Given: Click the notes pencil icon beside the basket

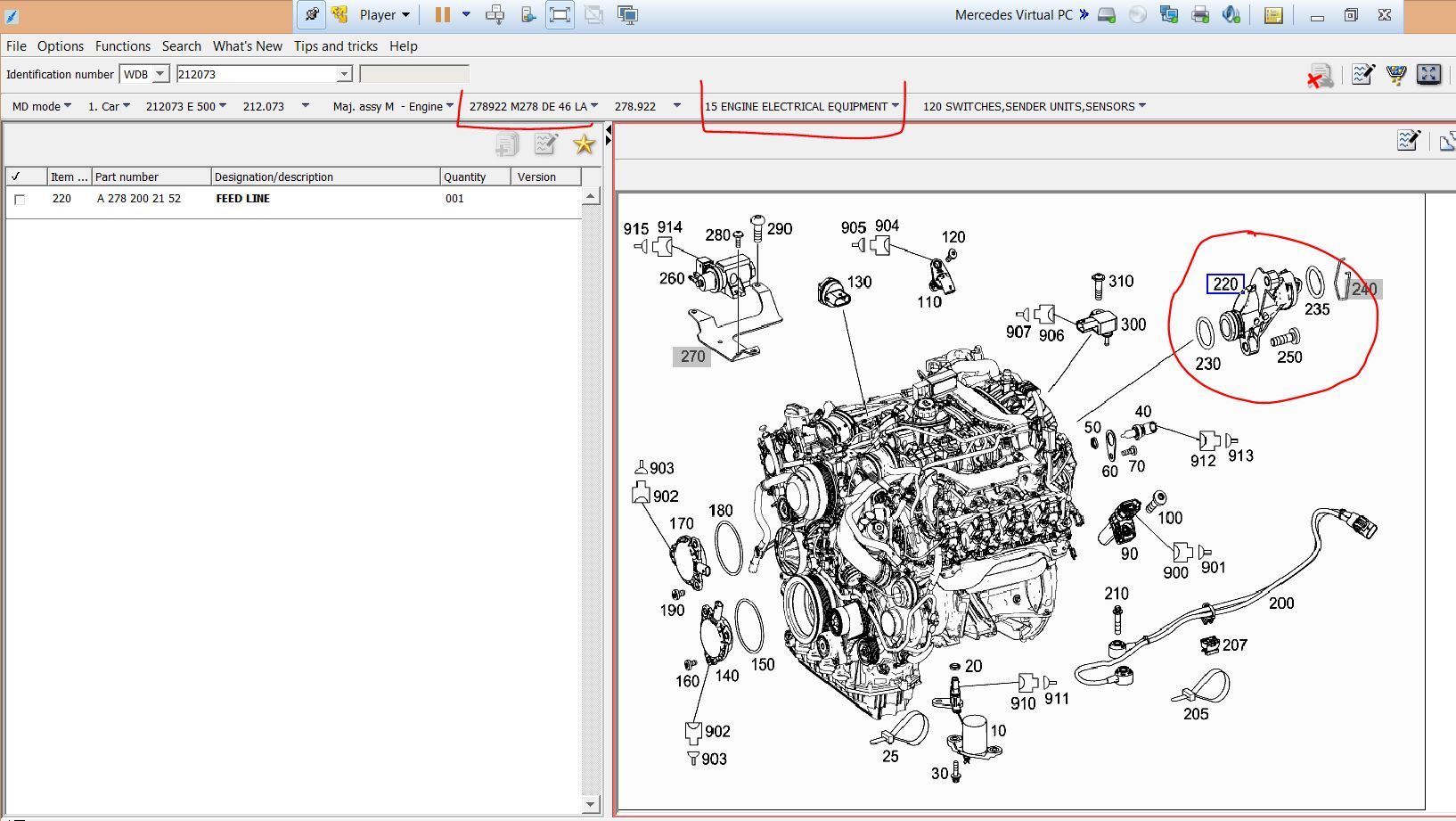Looking at the screenshot, I should pos(1362,75).
